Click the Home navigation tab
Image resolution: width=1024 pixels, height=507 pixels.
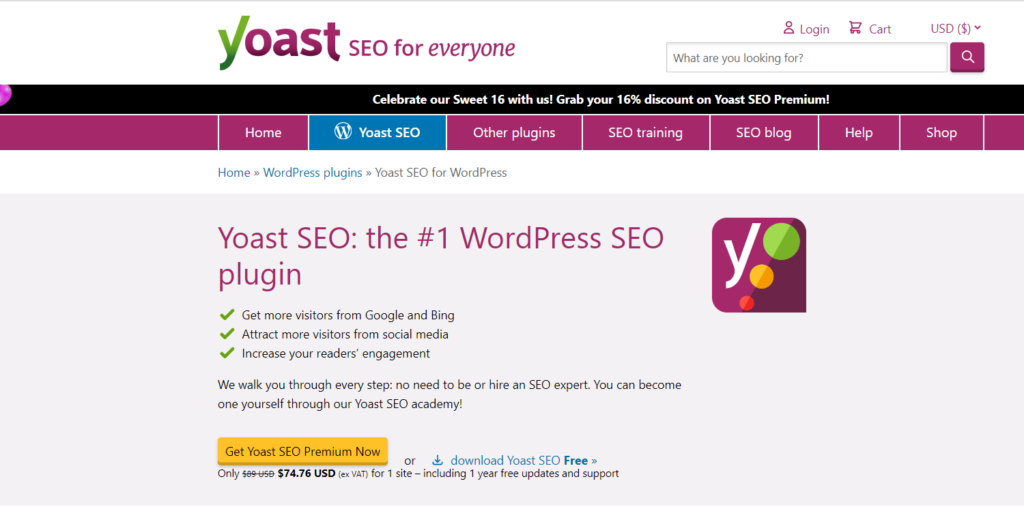coord(263,132)
